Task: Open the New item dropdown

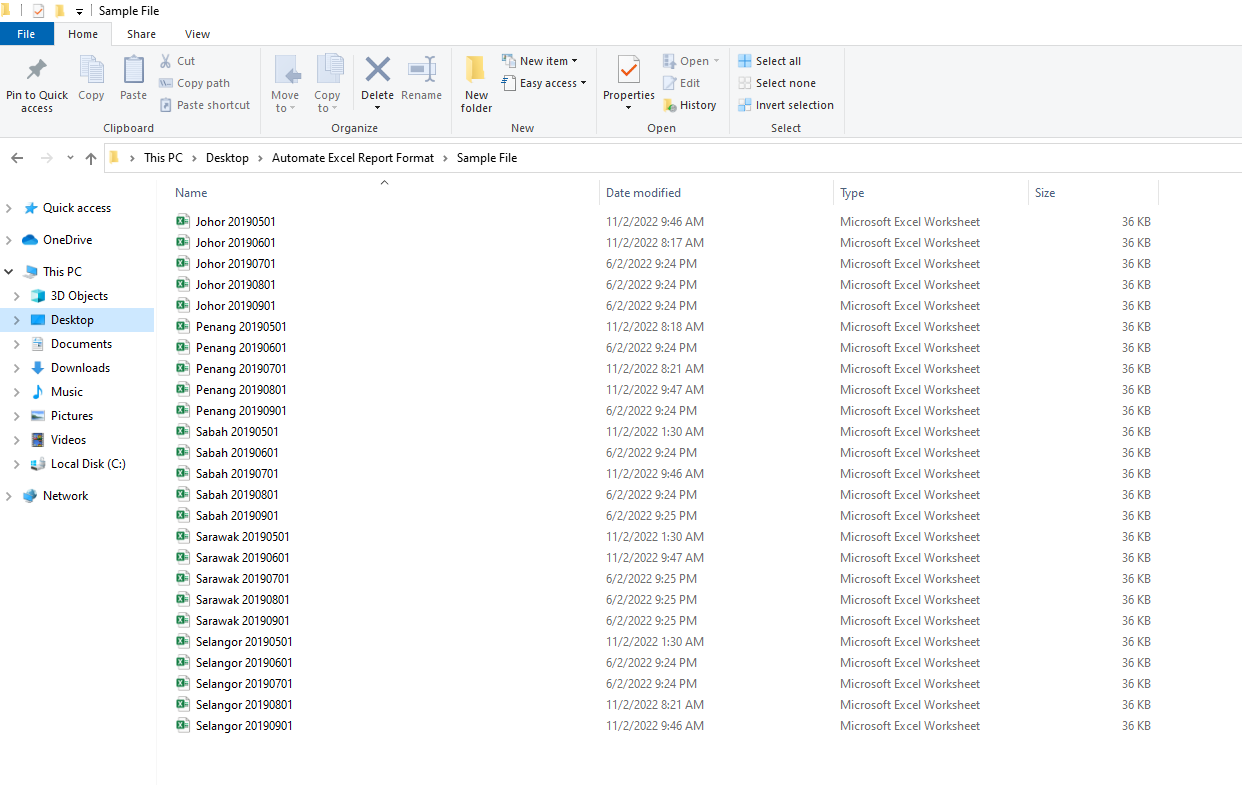Action: [x=540, y=61]
